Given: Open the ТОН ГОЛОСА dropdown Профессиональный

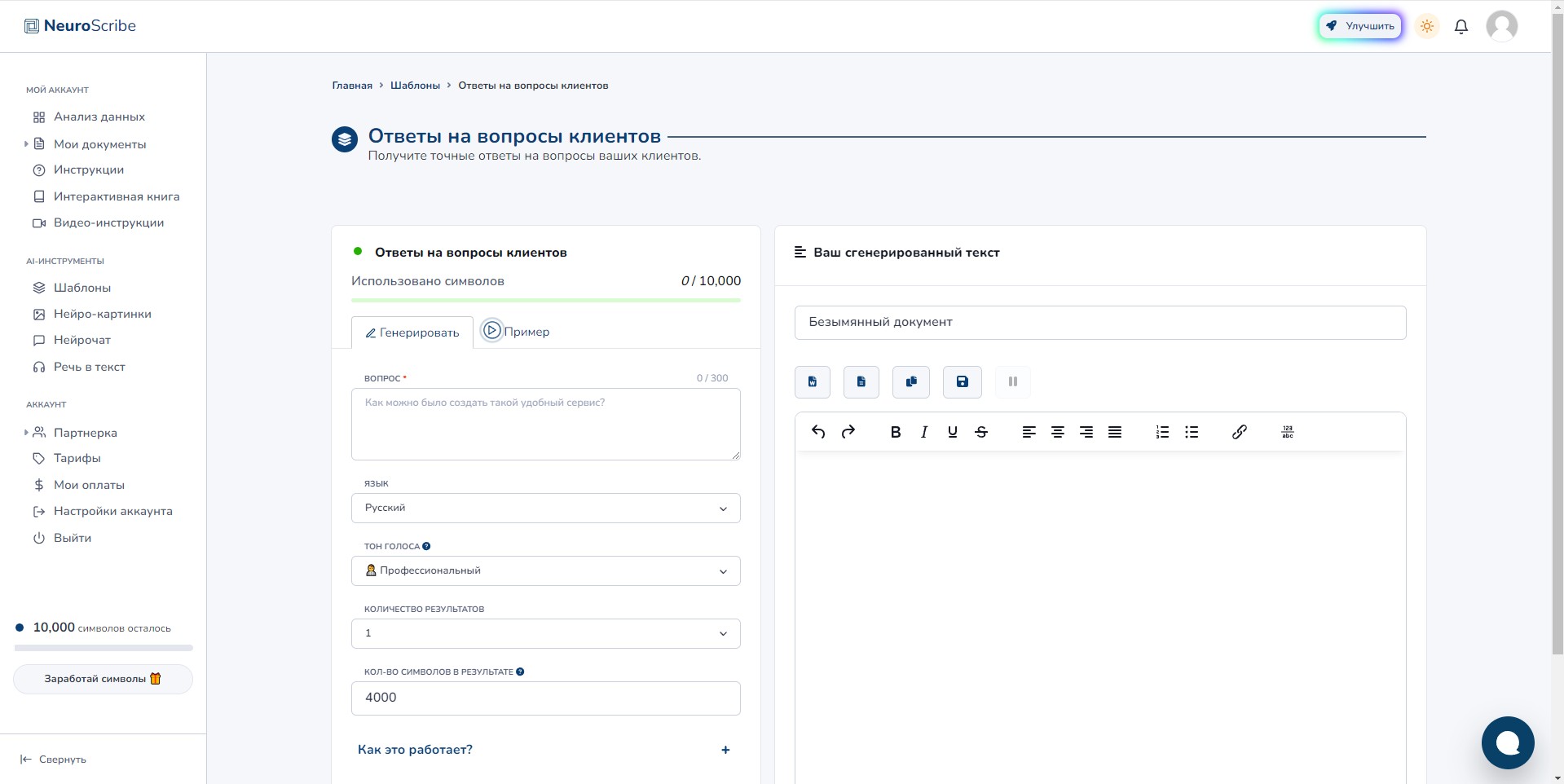Looking at the screenshot, I should point(546,571).
